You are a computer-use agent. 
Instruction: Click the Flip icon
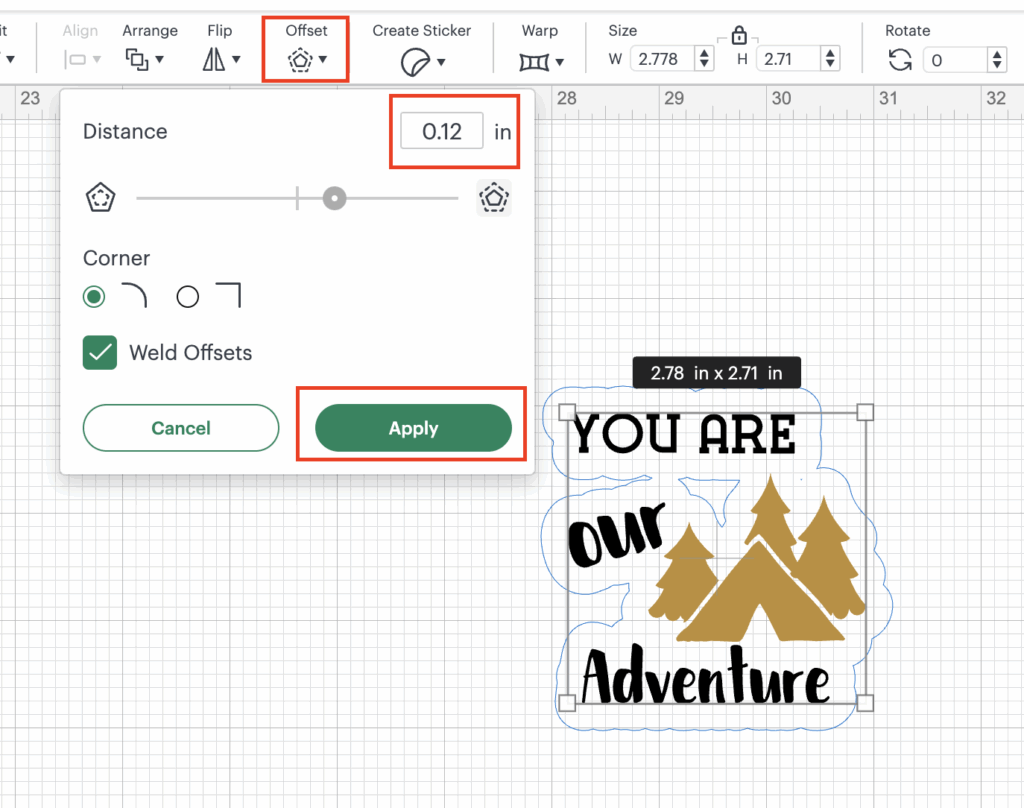click(214, 60)
